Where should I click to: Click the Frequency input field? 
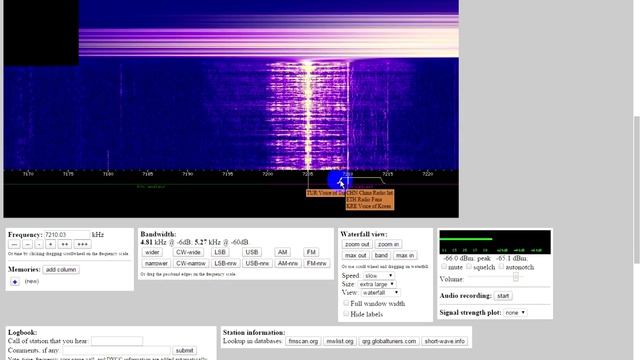coord(67,235)
